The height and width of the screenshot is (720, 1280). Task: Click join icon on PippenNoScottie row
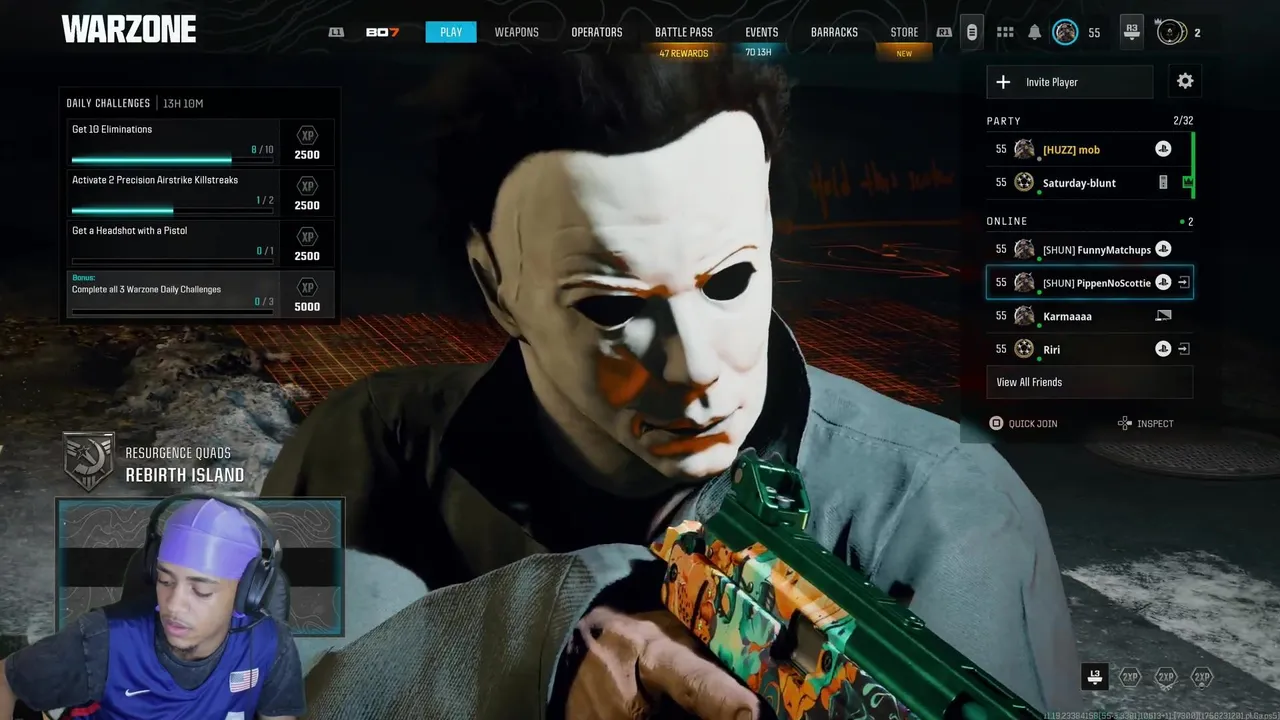tap(1183, 283)
